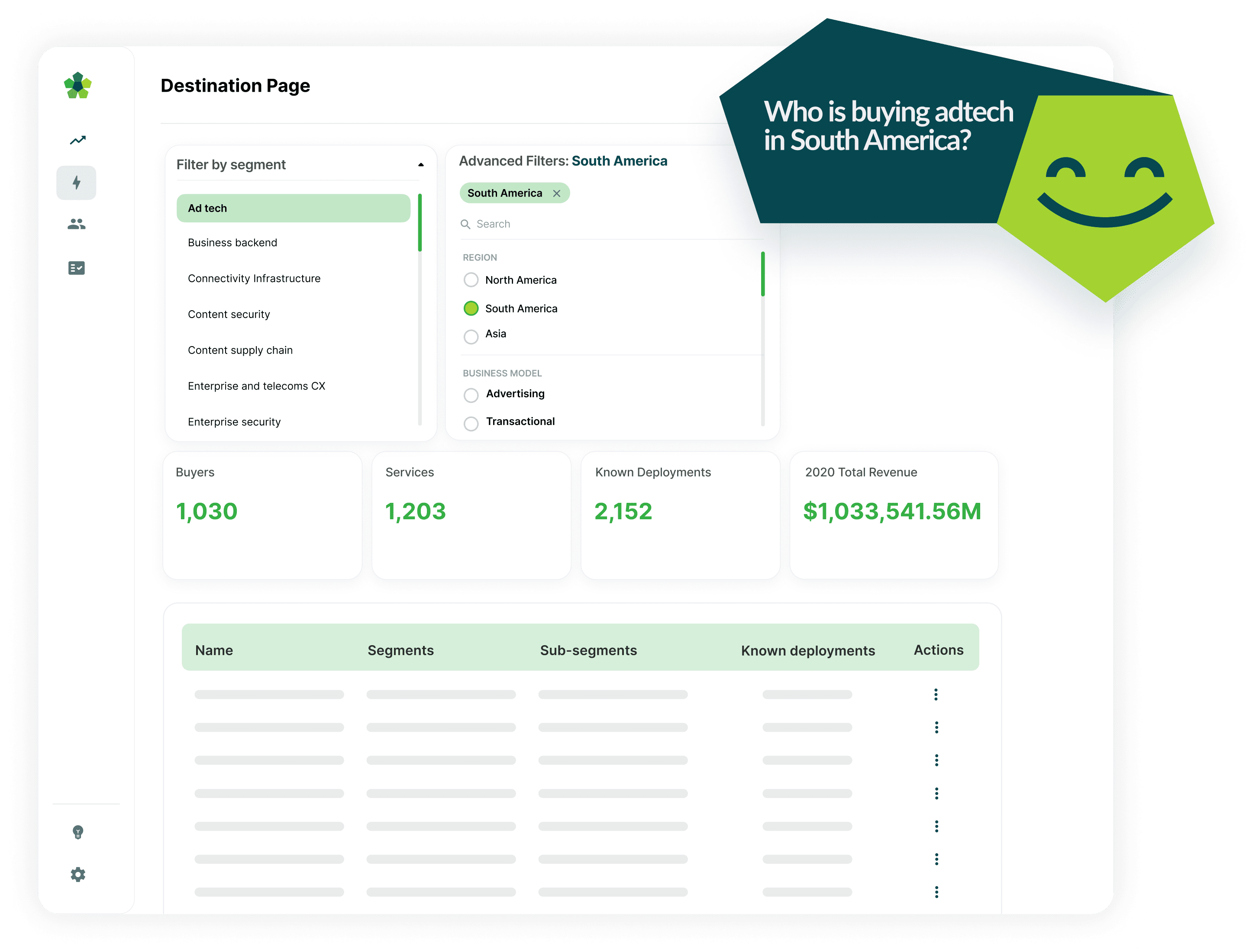Sort table by Sub-segments column header
The image size is (1259, 952).
point(588,650)
